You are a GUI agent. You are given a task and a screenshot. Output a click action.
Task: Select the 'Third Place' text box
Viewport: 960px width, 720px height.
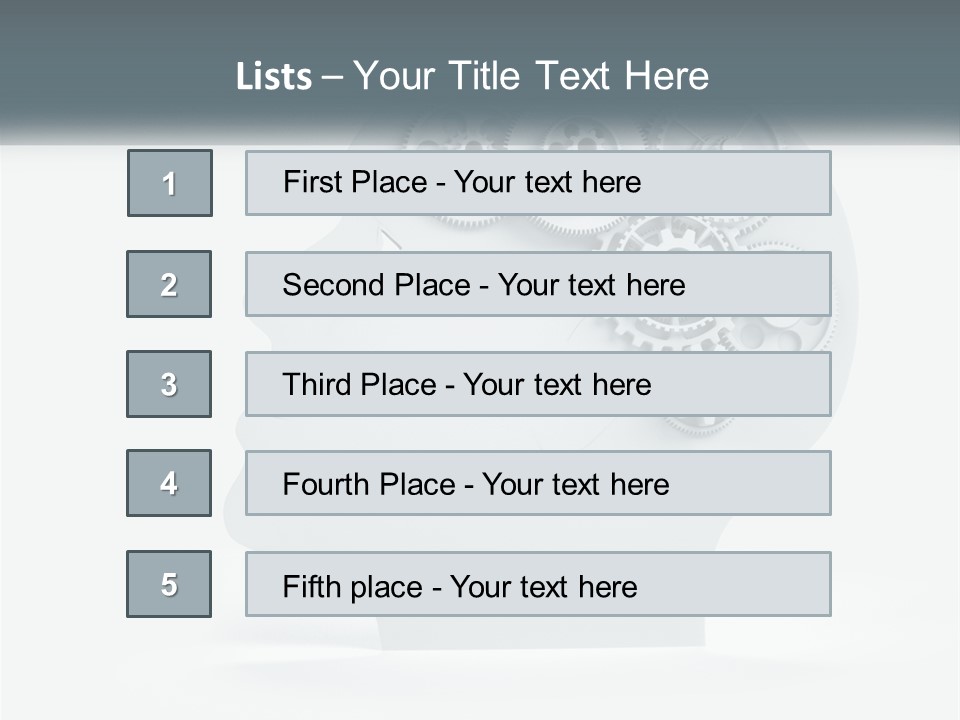point(538,384)
